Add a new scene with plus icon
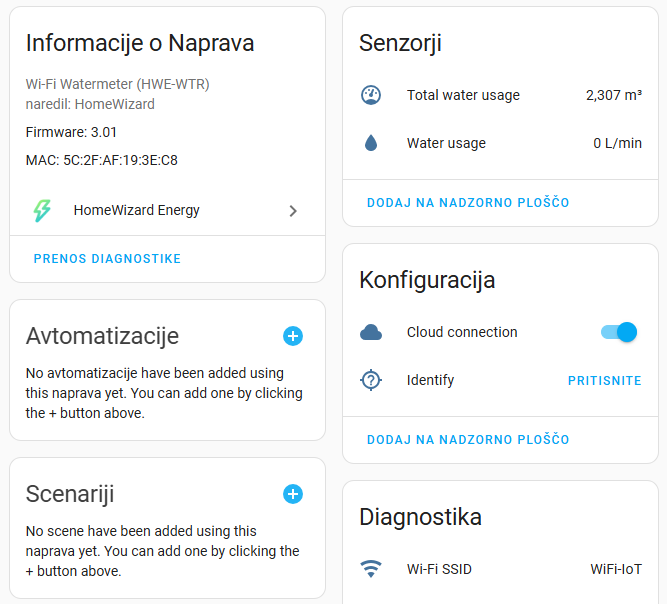Screen dimensions: 667x604 pyautogui.click(x=293, y=494)
